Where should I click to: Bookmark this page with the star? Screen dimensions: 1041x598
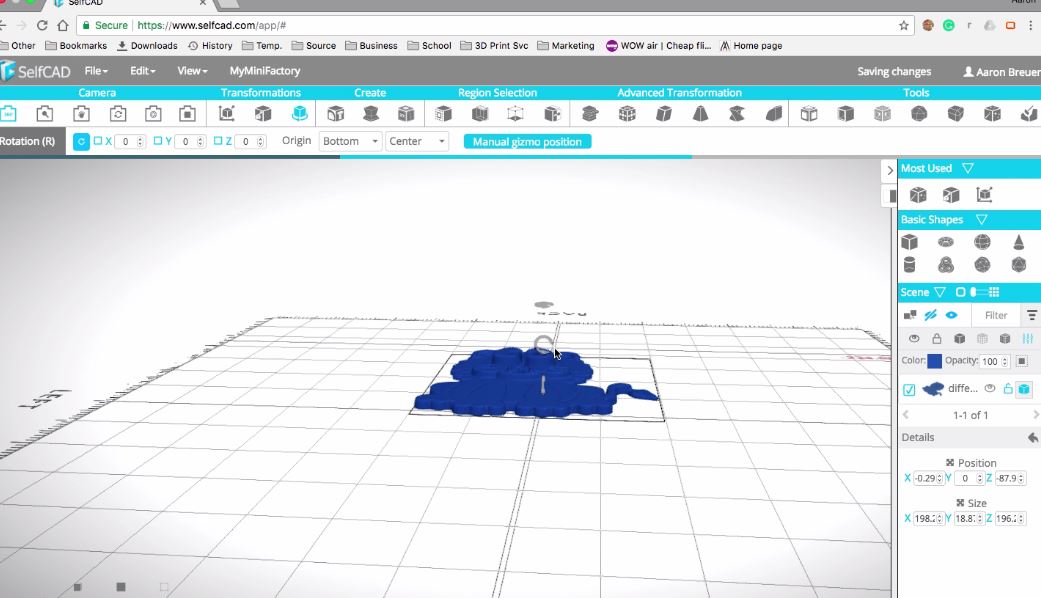904,25
